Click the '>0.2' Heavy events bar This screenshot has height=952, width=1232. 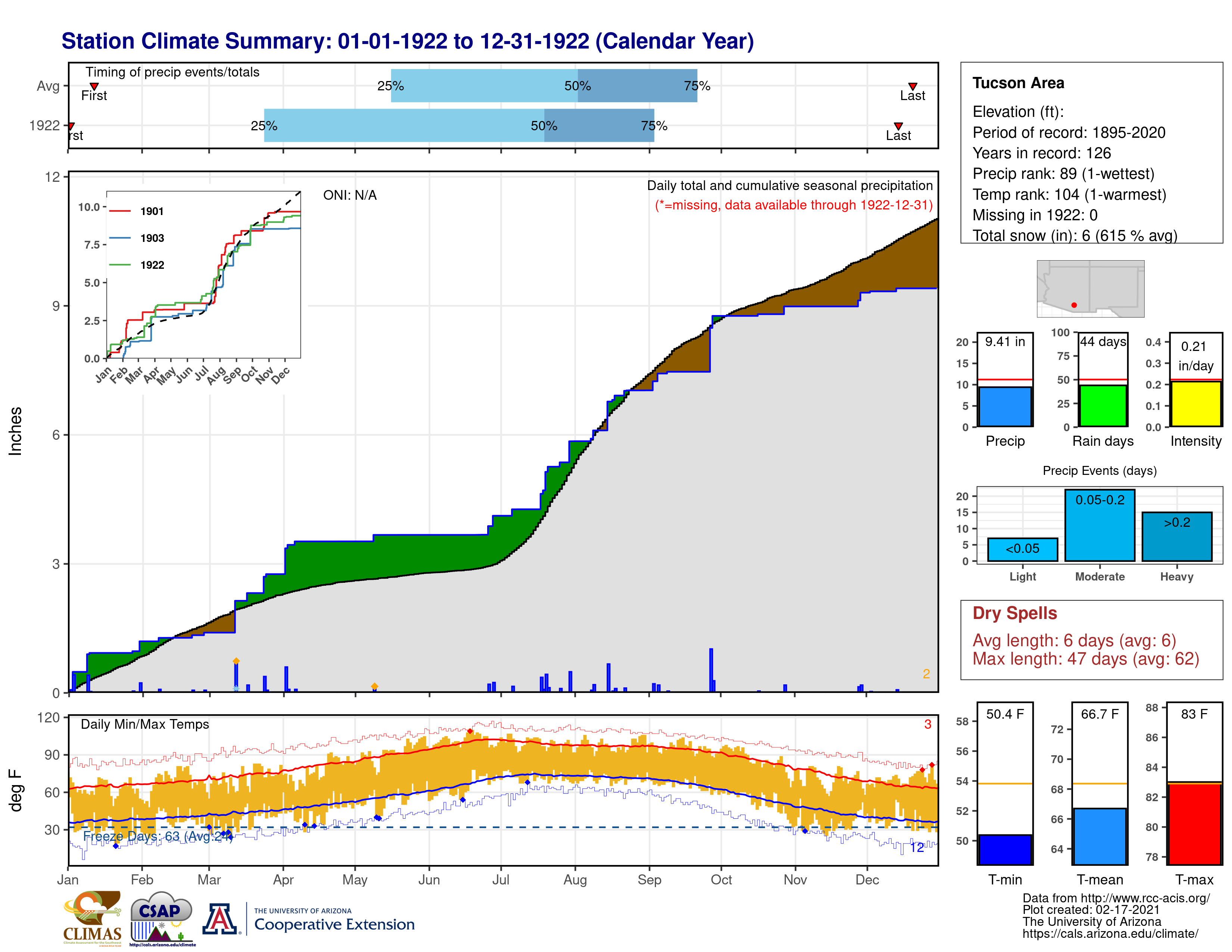pyautogui.click(x=1177, y=536)
